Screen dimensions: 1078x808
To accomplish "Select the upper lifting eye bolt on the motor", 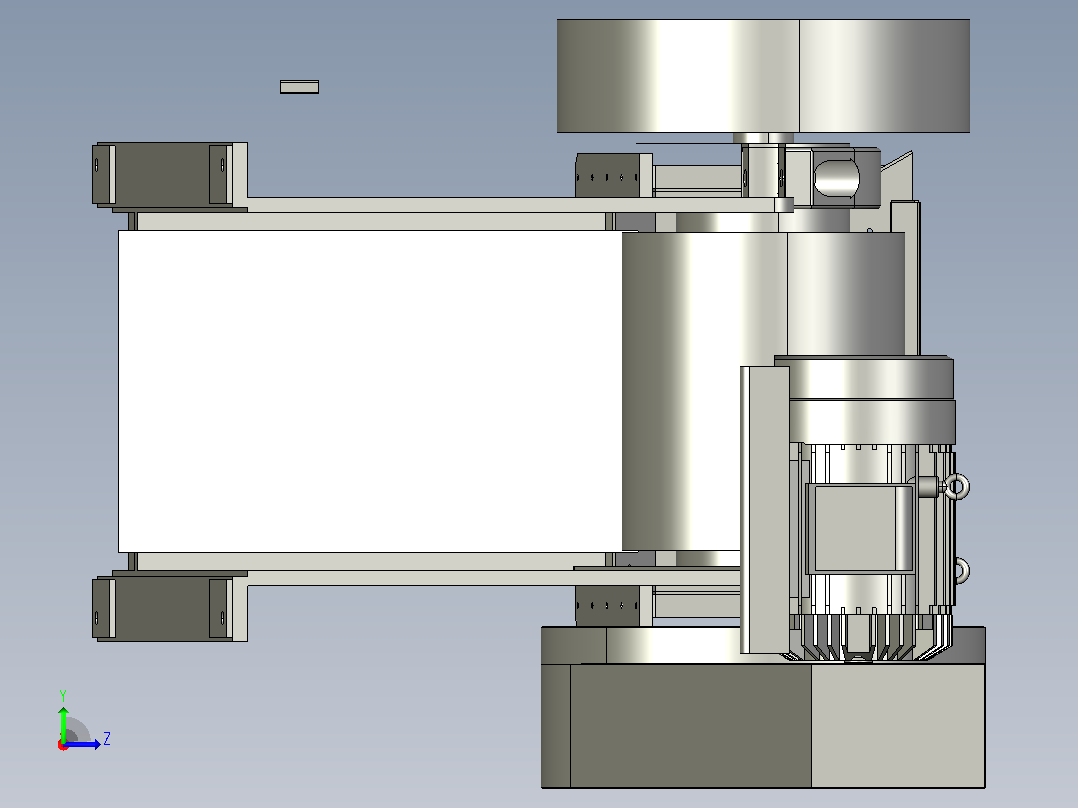I will [x=956, y=485].
